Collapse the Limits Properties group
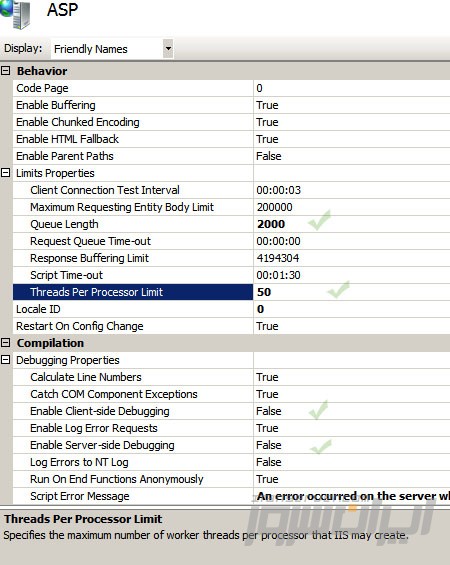This screenshot has width=450, height=565. coord(5,173)
